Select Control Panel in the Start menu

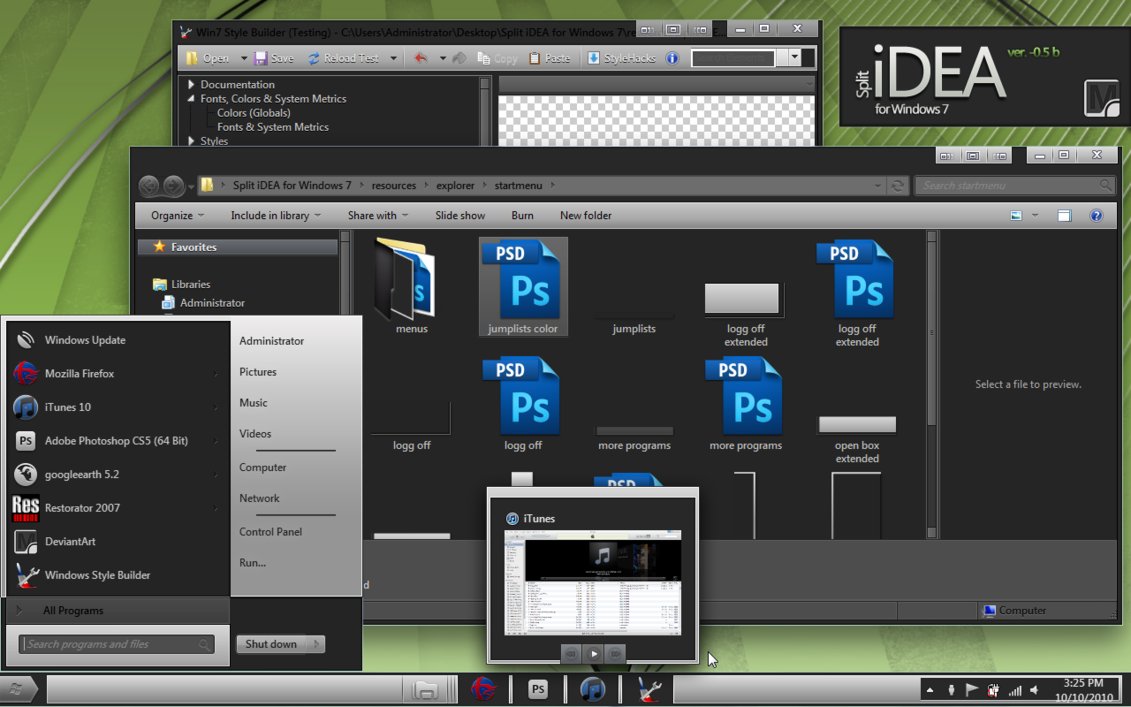[x=270, y=532]
